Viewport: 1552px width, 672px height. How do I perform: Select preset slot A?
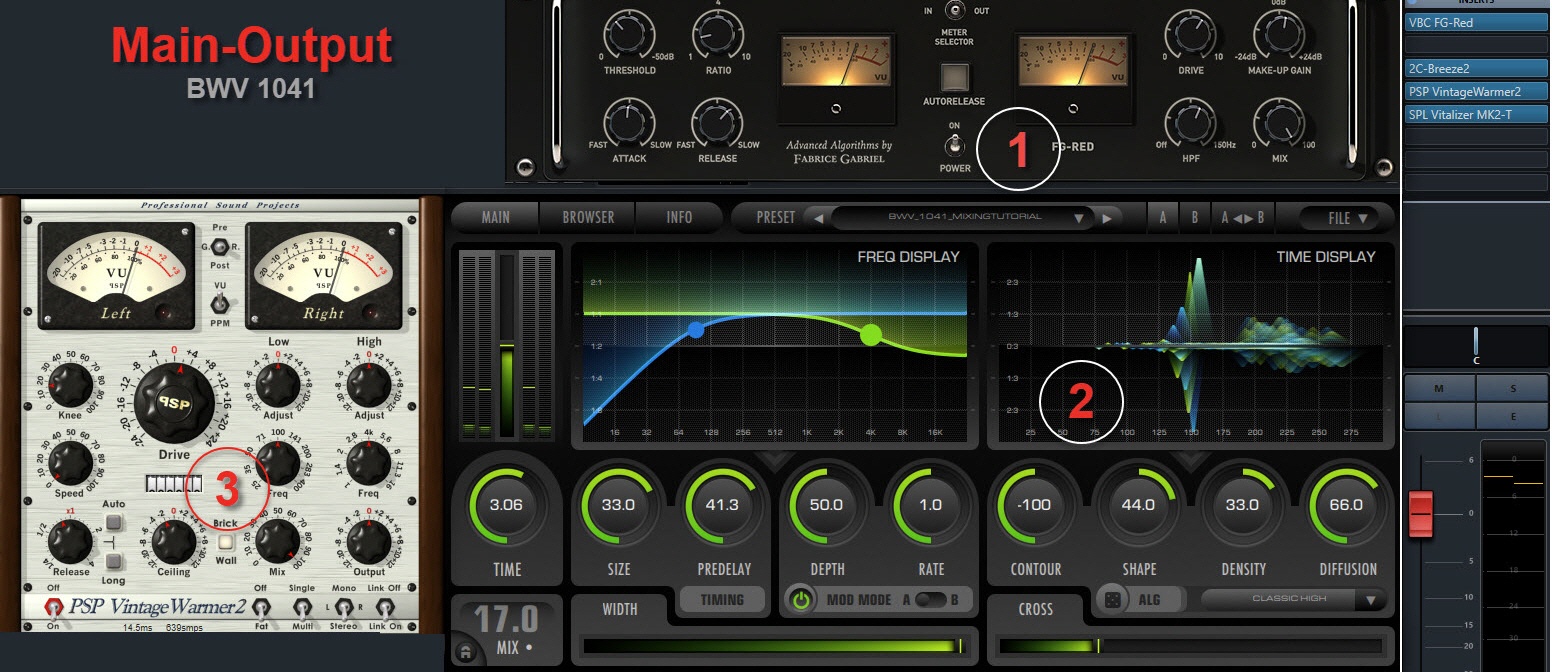point(1162,217)
